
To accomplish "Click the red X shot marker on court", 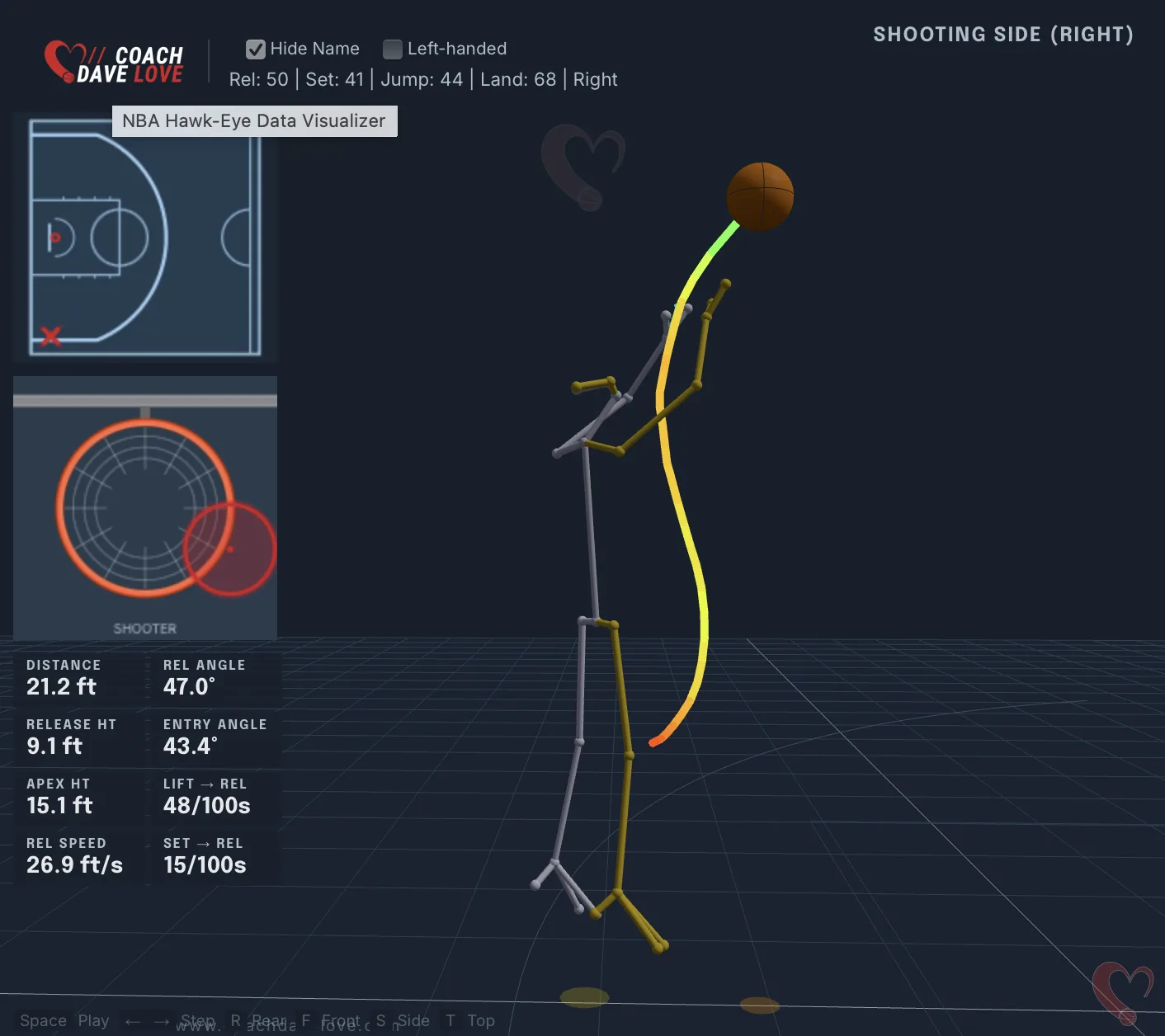I will click(x=51, y=336).
